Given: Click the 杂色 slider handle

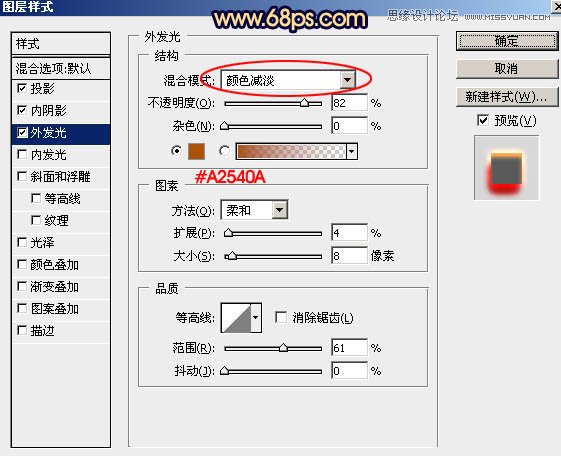Looking at the screenshot, I should (225, 126).
